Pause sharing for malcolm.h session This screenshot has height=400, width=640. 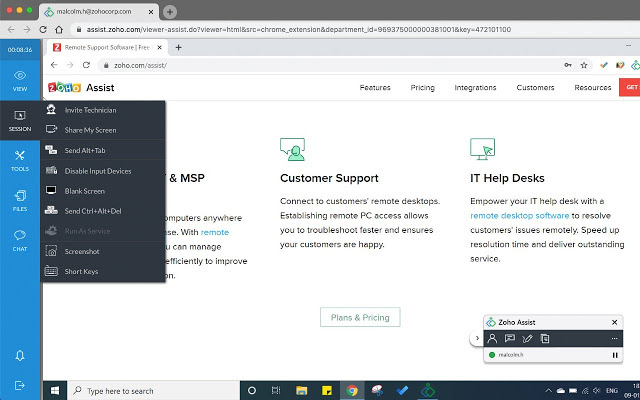pyautogui.click(x=615, y=355)
